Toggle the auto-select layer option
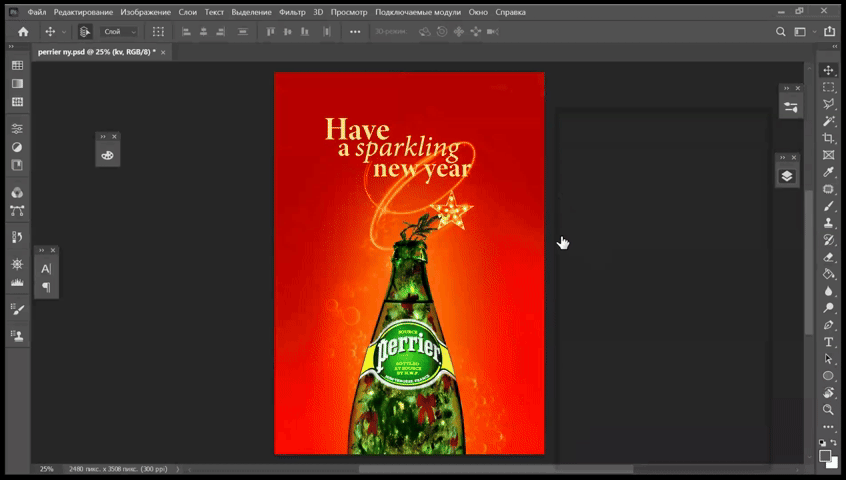 pyautogui.click(x=85, y=32)
